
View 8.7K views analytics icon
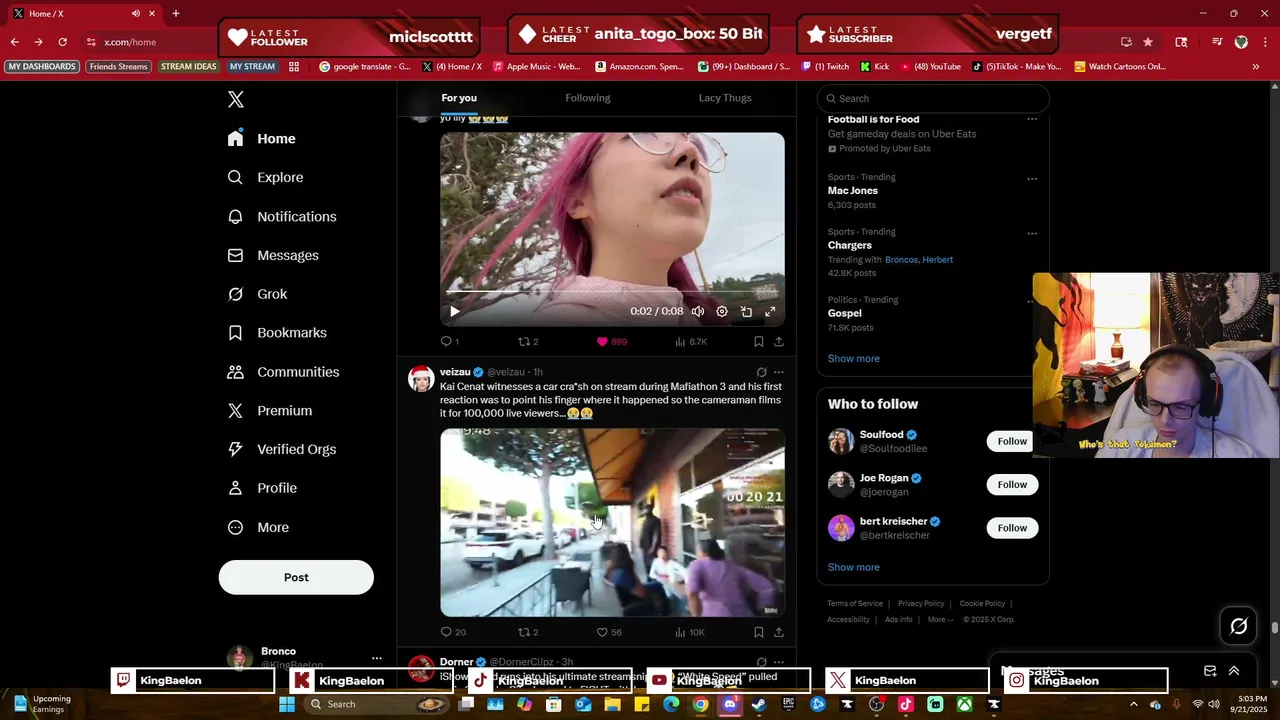click(680, 341)
